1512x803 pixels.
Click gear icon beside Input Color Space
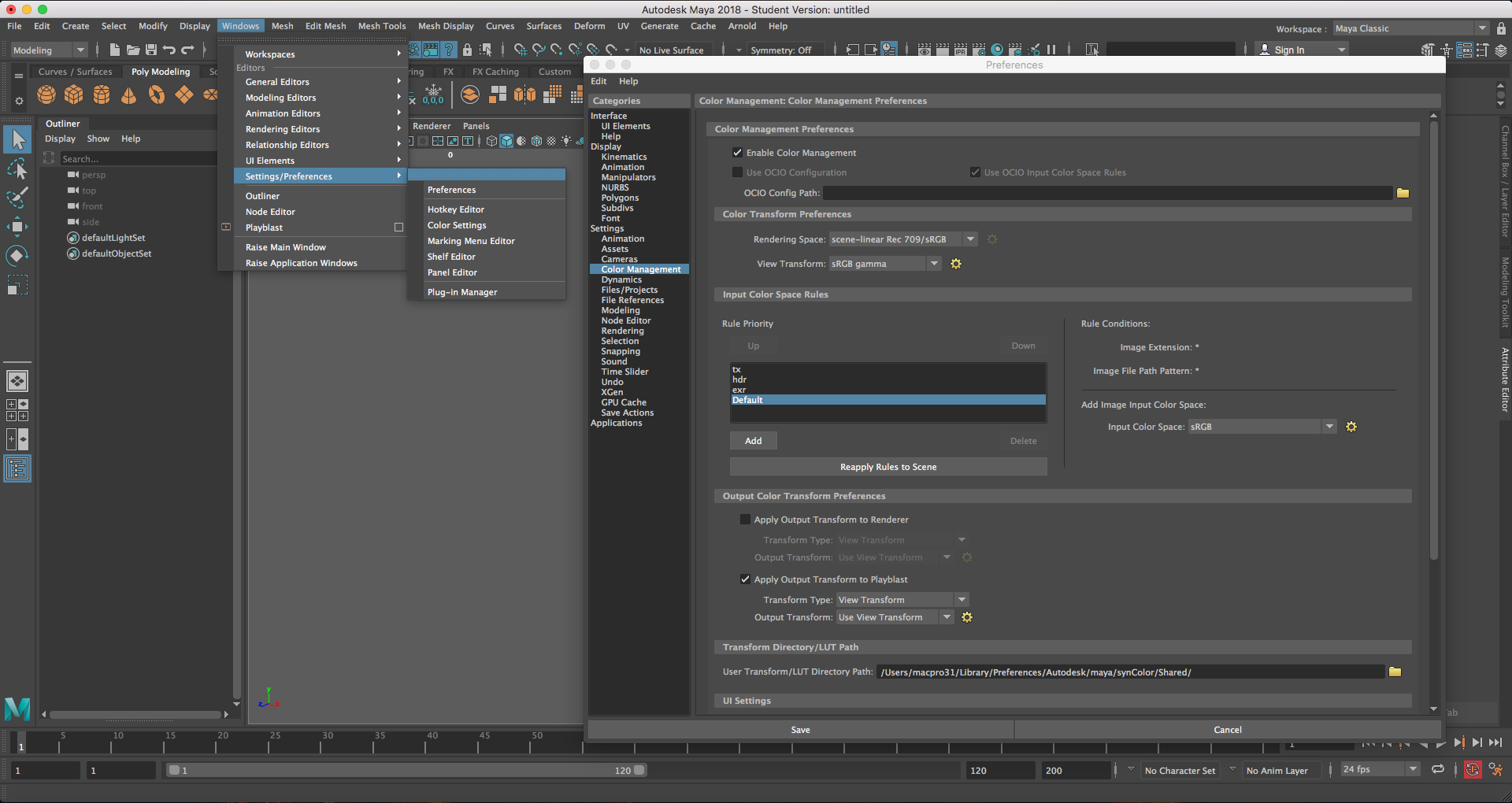click(x=1351, y=427)
